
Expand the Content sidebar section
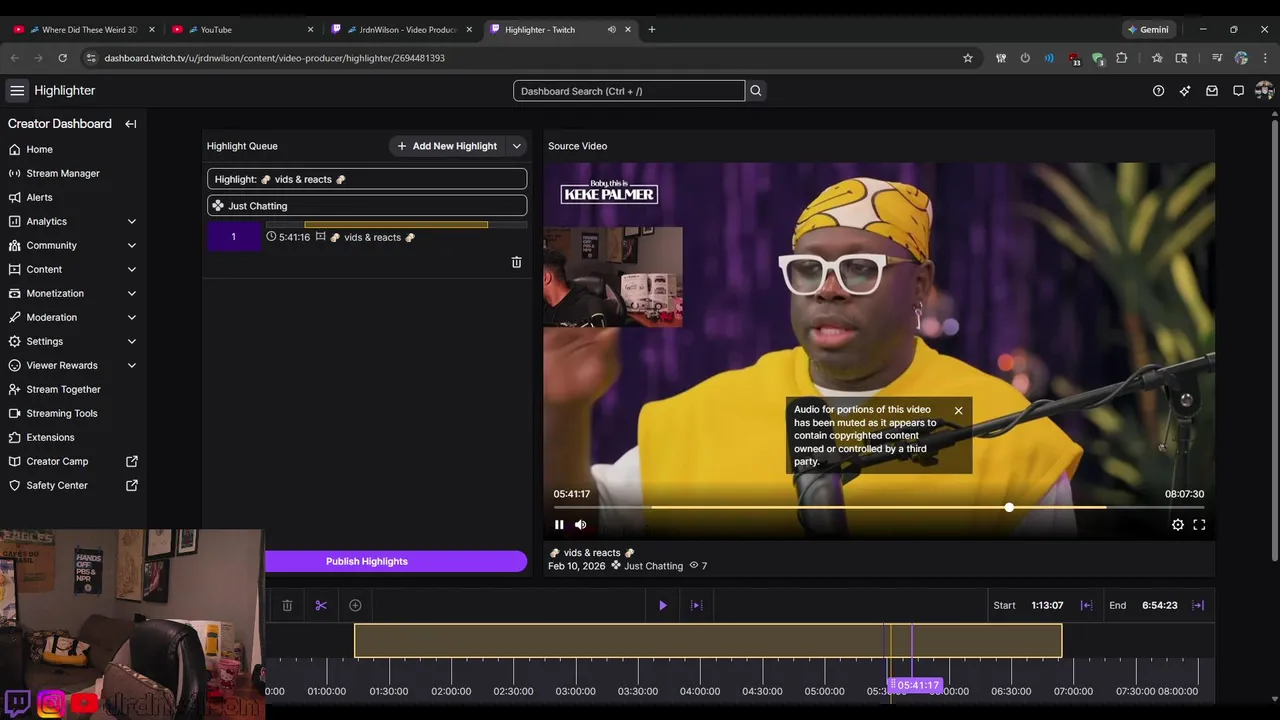[x=132, y=269]
